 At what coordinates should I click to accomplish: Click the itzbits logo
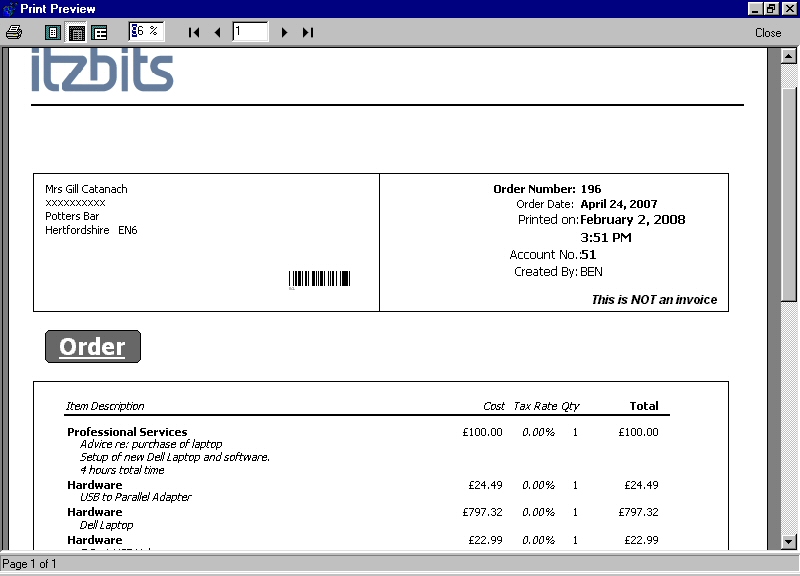[102, 72]
